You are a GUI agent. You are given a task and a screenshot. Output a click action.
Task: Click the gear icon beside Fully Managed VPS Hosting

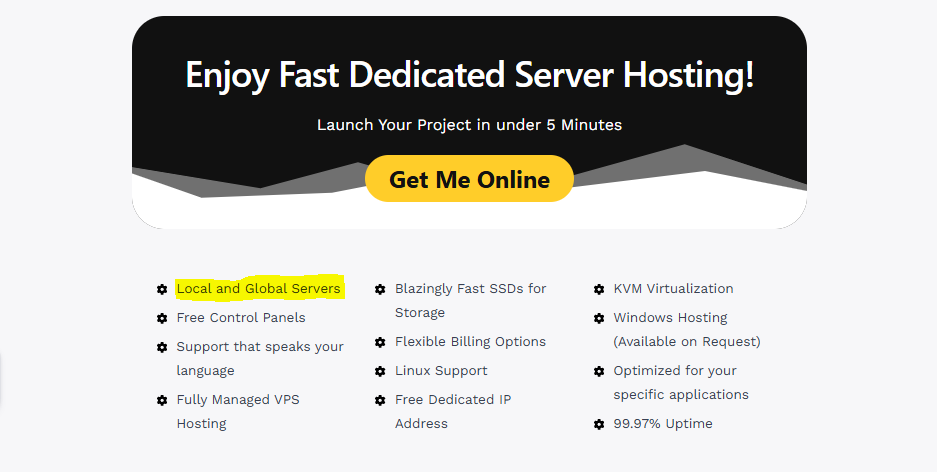[162, 400]
